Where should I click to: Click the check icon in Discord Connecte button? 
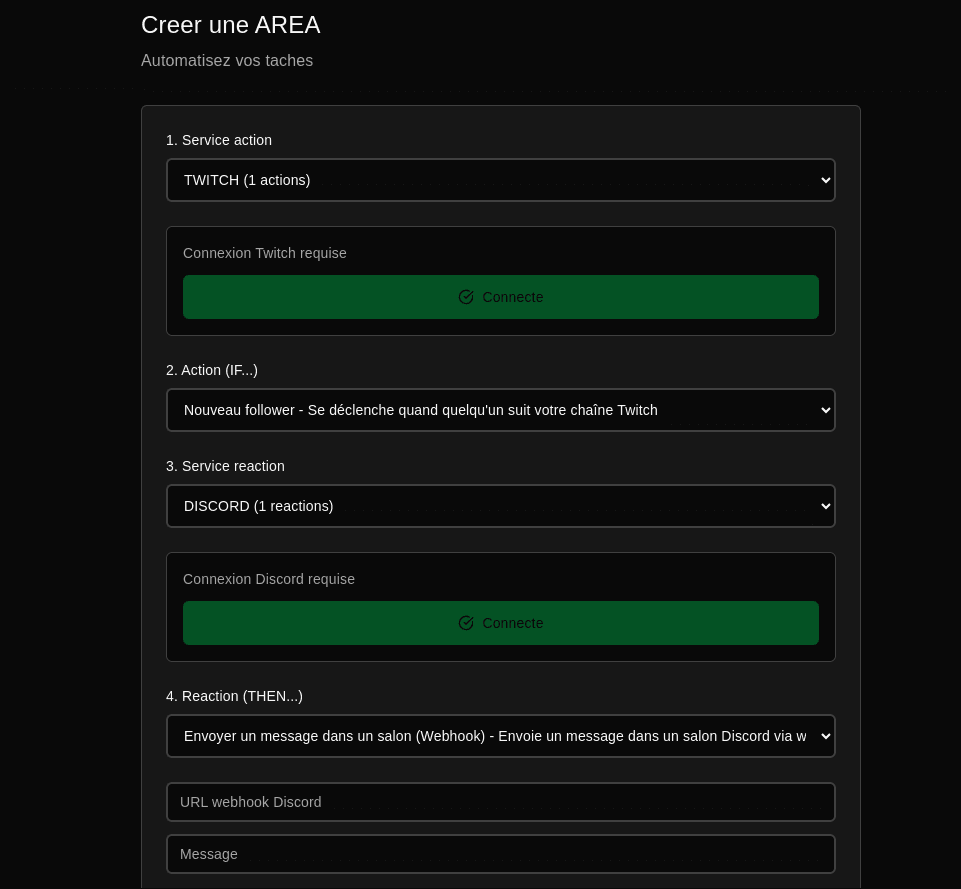coord(466,623)
